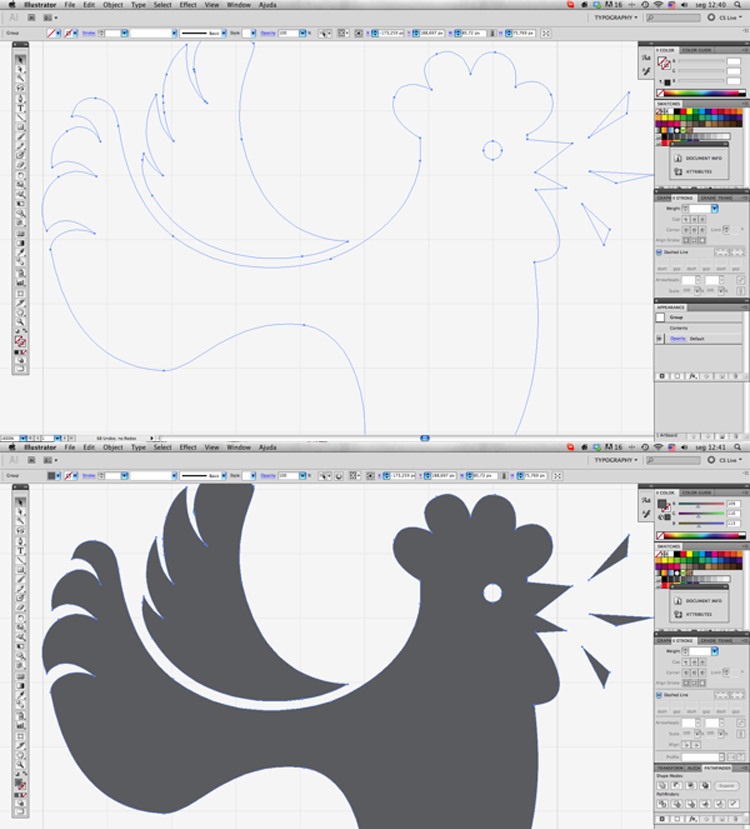The height and width of the screenshot is (829, 750).
Task: Select the Type tool in the upper window's toolbox
Action: pyautogui.click(x=20, y=108)
